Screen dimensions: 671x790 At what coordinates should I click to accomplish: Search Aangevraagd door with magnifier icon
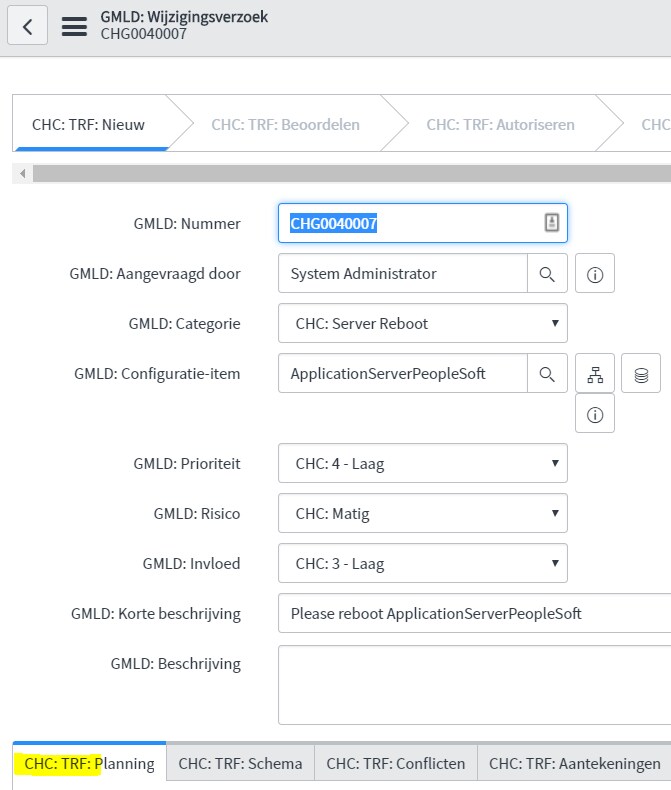point(547,274)
